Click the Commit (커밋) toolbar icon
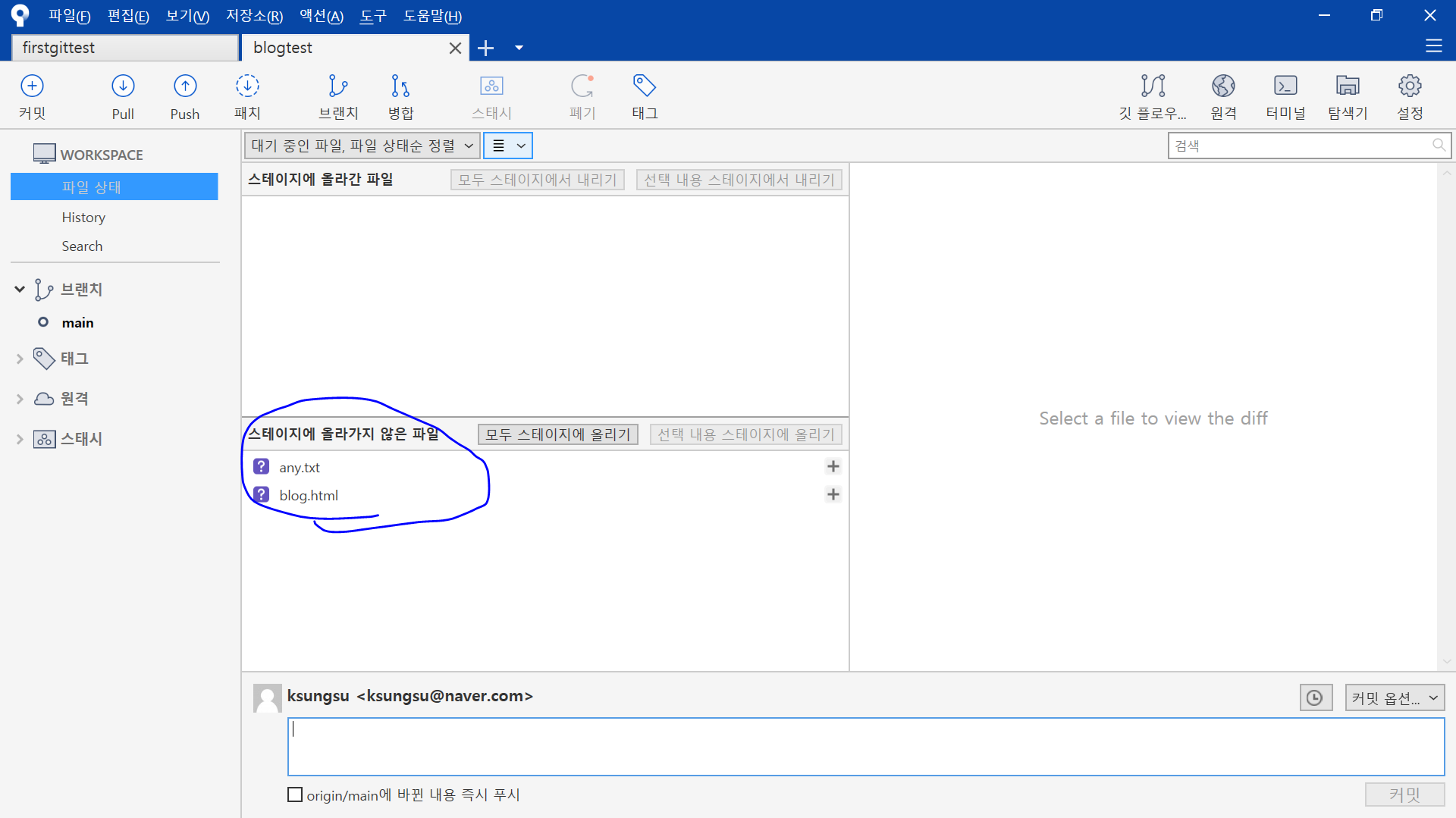The image size is (1456, 818). pos(32,96)
